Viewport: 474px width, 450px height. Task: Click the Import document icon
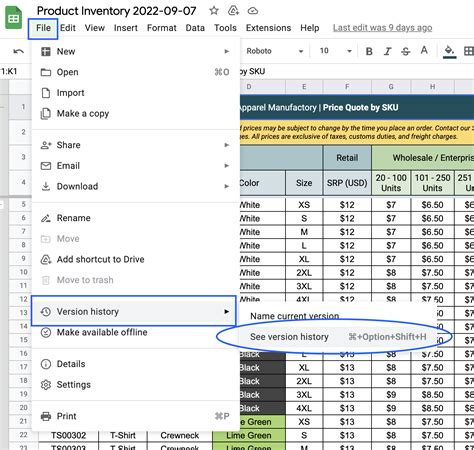46,93
